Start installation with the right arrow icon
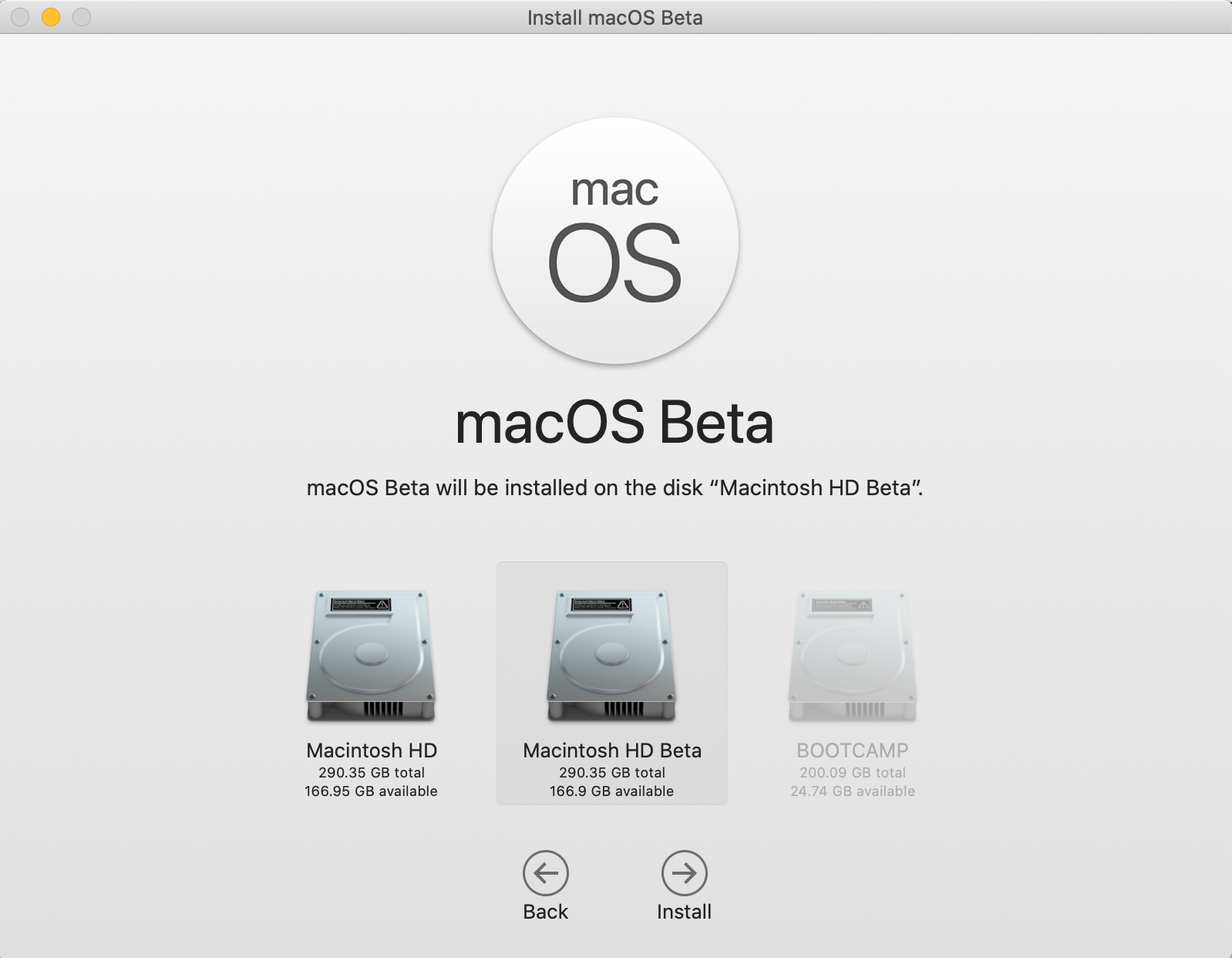1232x958 pixels. (x=685, y=873)
